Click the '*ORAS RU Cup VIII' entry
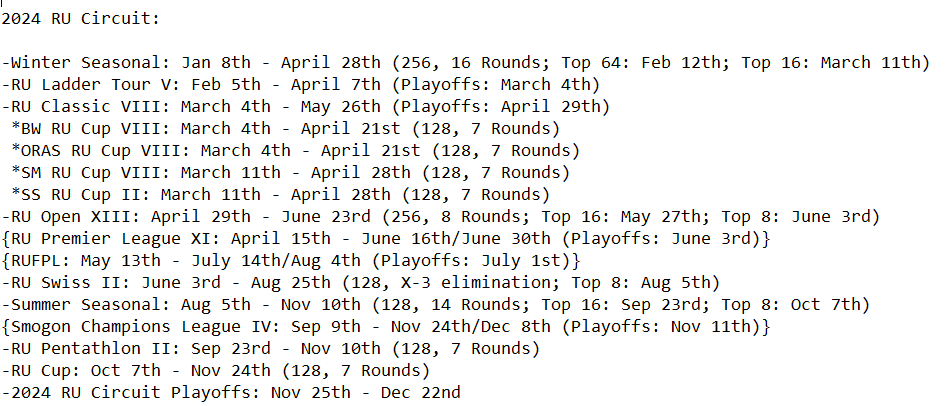 tap(295, 151)
